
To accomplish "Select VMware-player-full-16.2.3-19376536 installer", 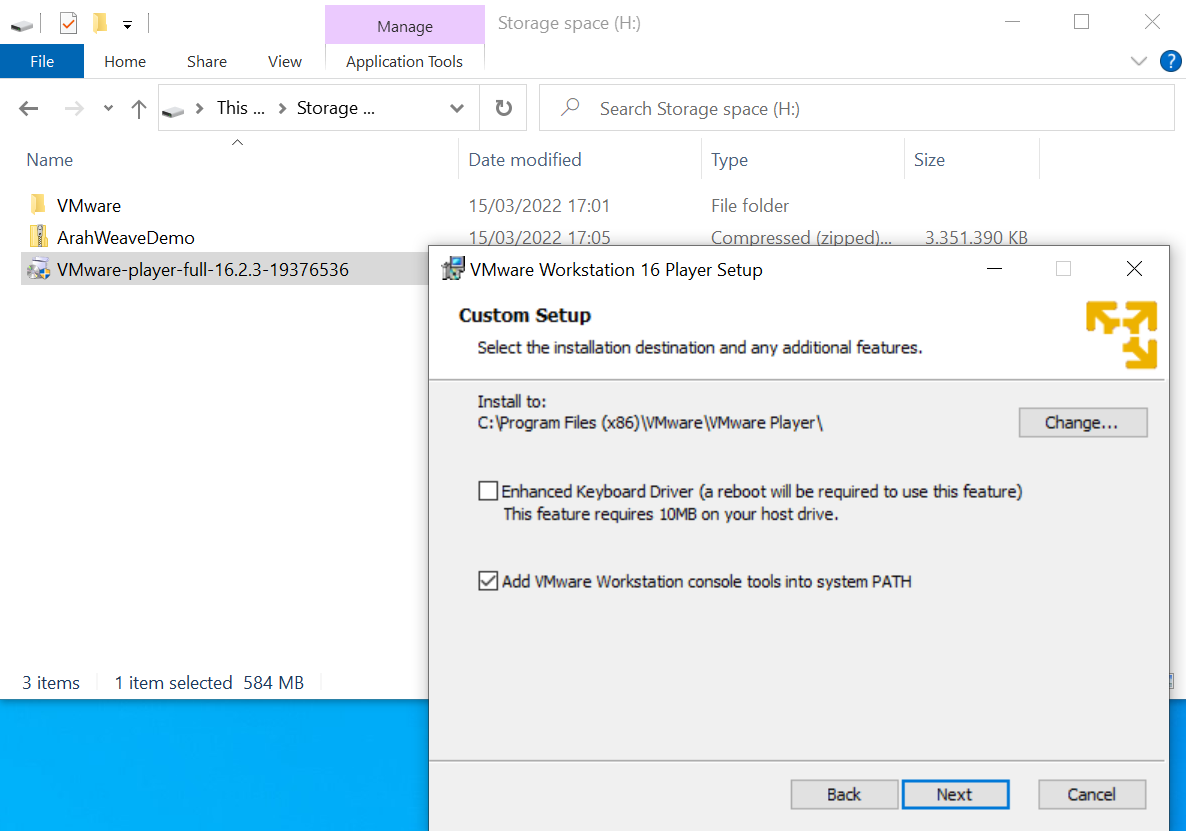I will pyautogui.click(x=203, y=270).
